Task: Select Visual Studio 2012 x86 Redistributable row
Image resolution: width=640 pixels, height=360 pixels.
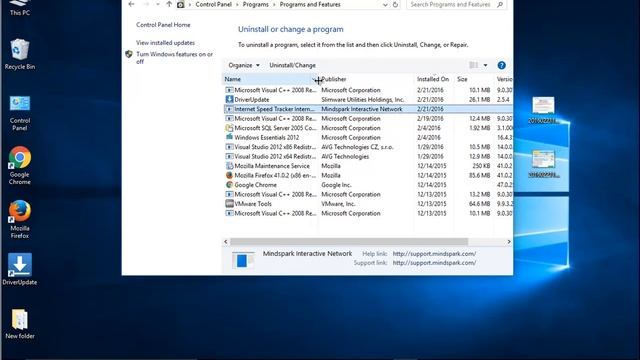Action: [x=368, y=147]
